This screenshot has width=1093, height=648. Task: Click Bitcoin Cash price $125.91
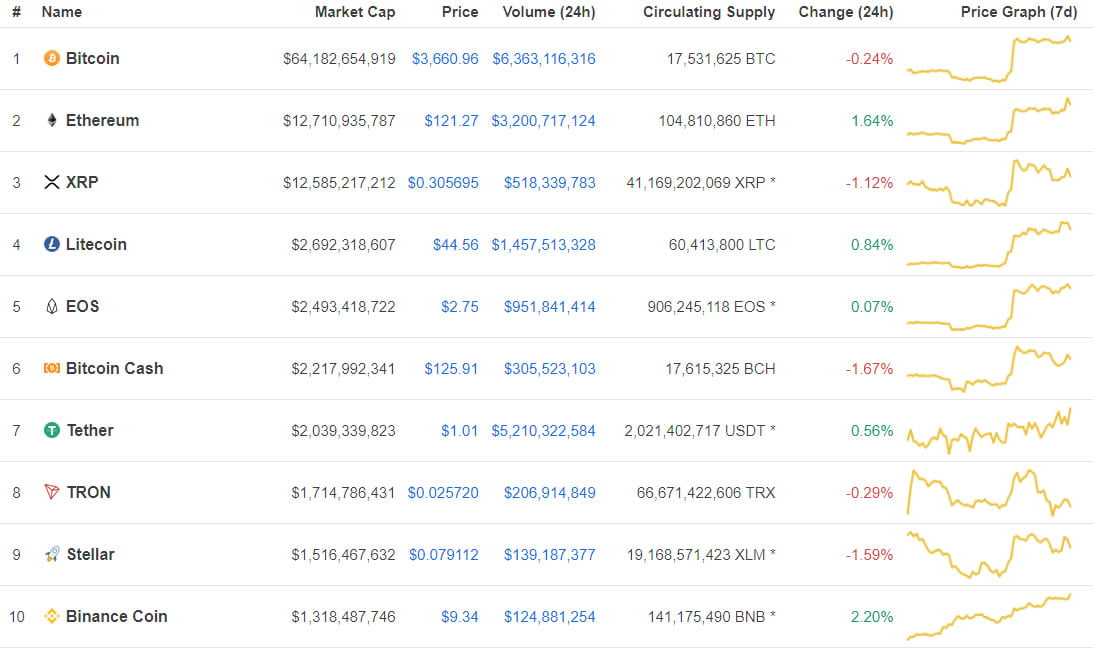452,369
